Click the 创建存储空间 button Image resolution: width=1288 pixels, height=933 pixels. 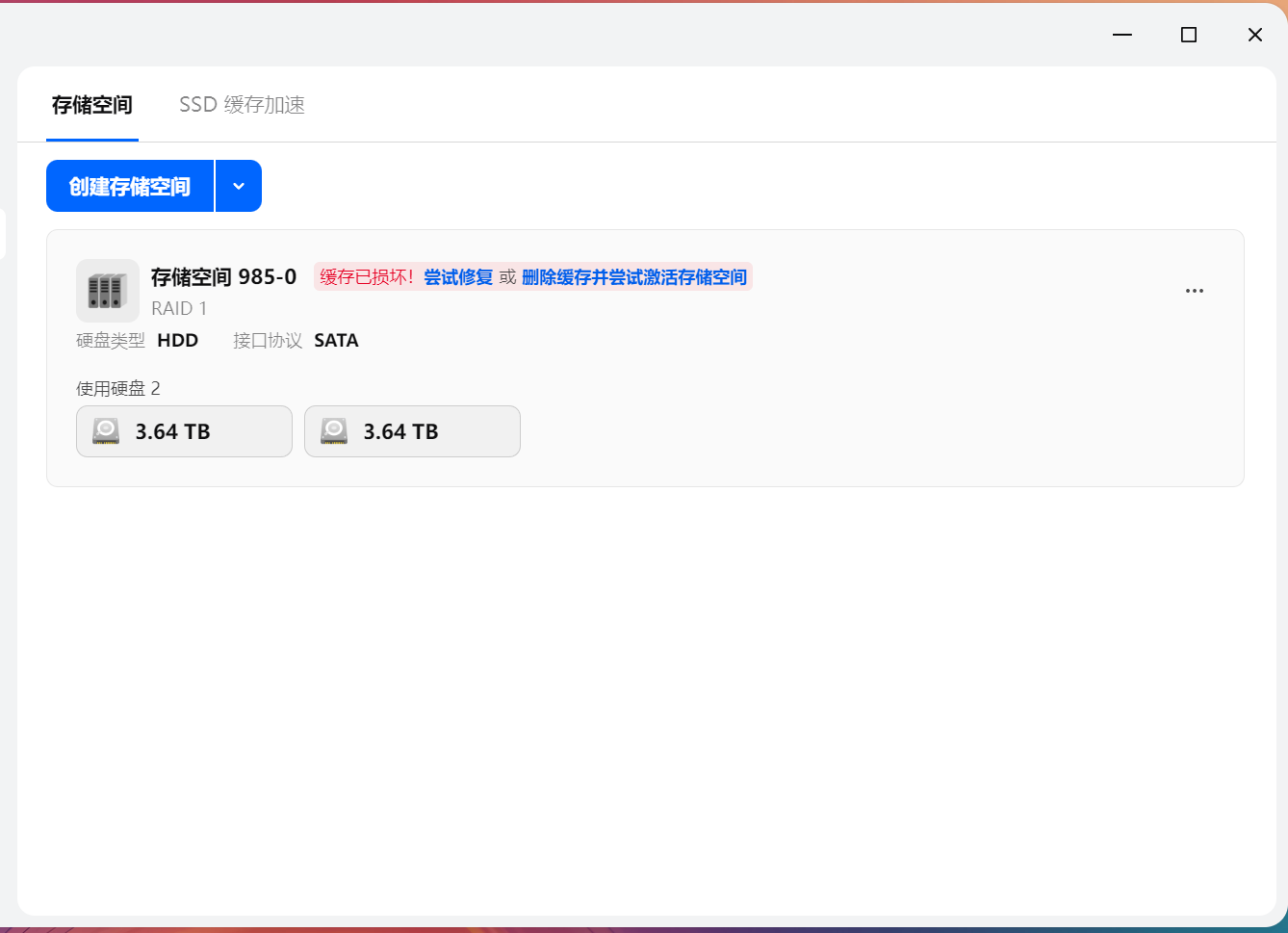click(130, 186)
